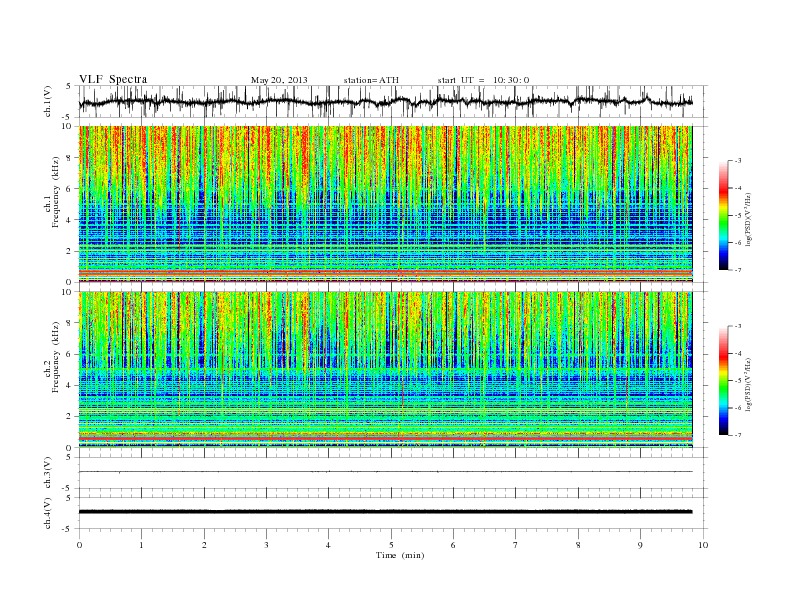Click time axis tick label "7"
The width and height of the screenshot is (792, 612).
tap(516, 545)
